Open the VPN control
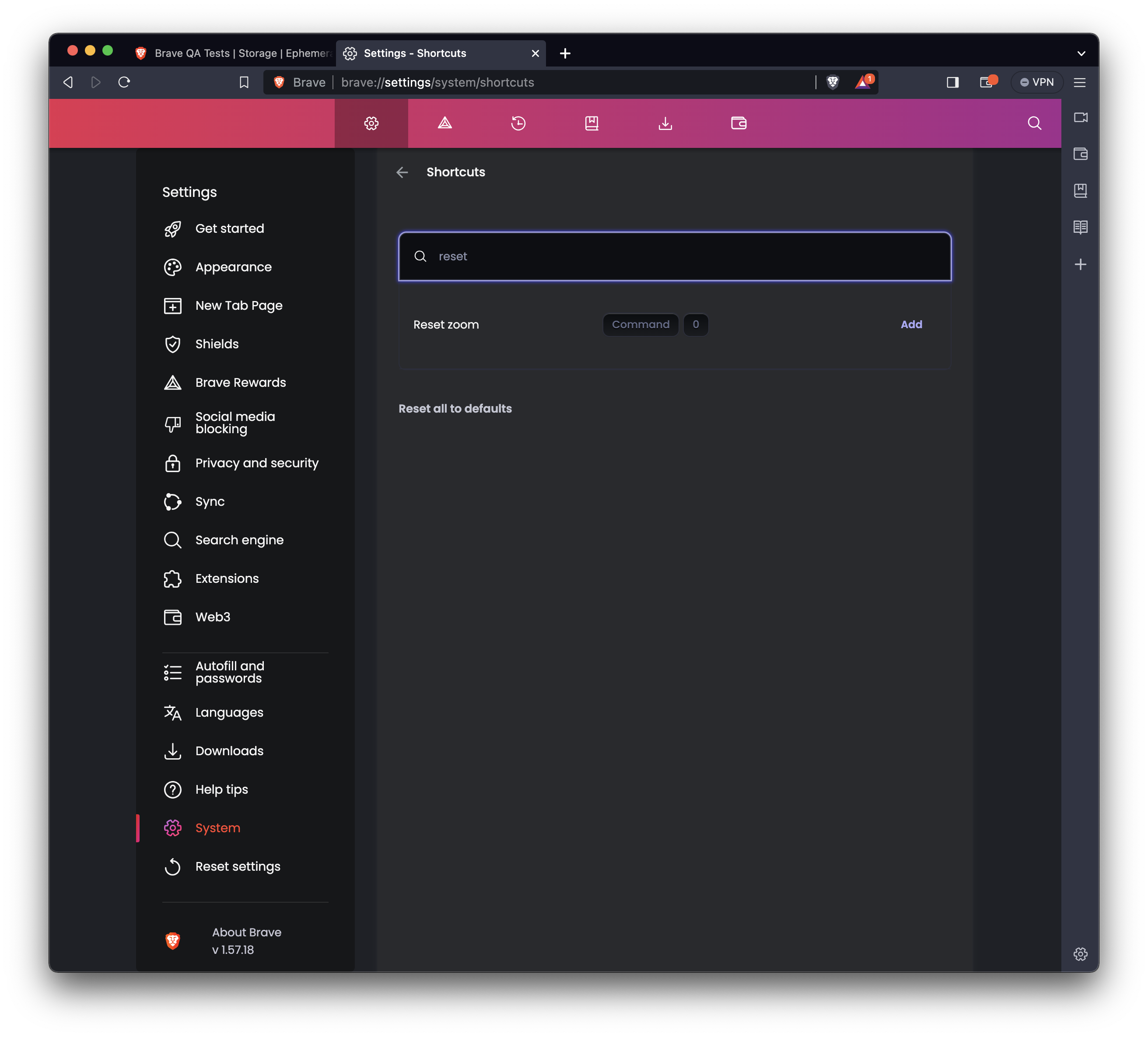1148x1037 pixels. pyautogui.click(x=1036, y=81)
